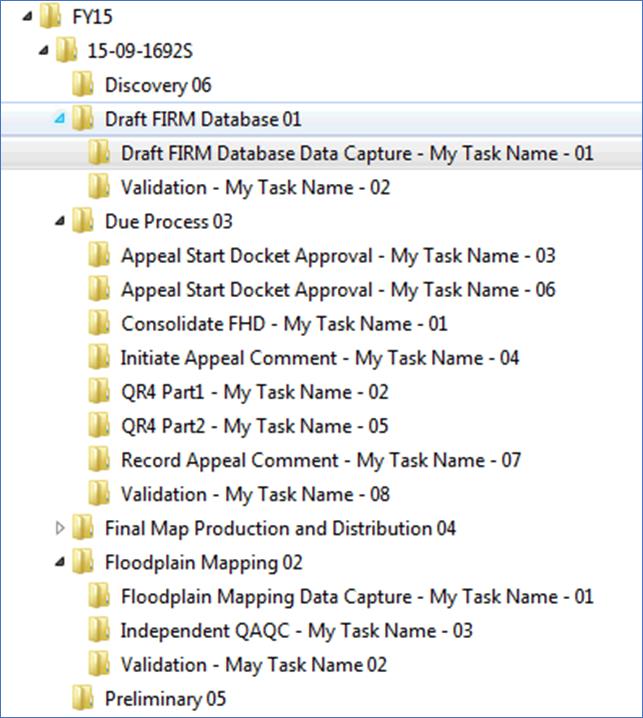Click folder icon beside Consolidate FHD task
The width and height of the screenshot is (643, 718).
pyautogui.click(x=99, y=323)
